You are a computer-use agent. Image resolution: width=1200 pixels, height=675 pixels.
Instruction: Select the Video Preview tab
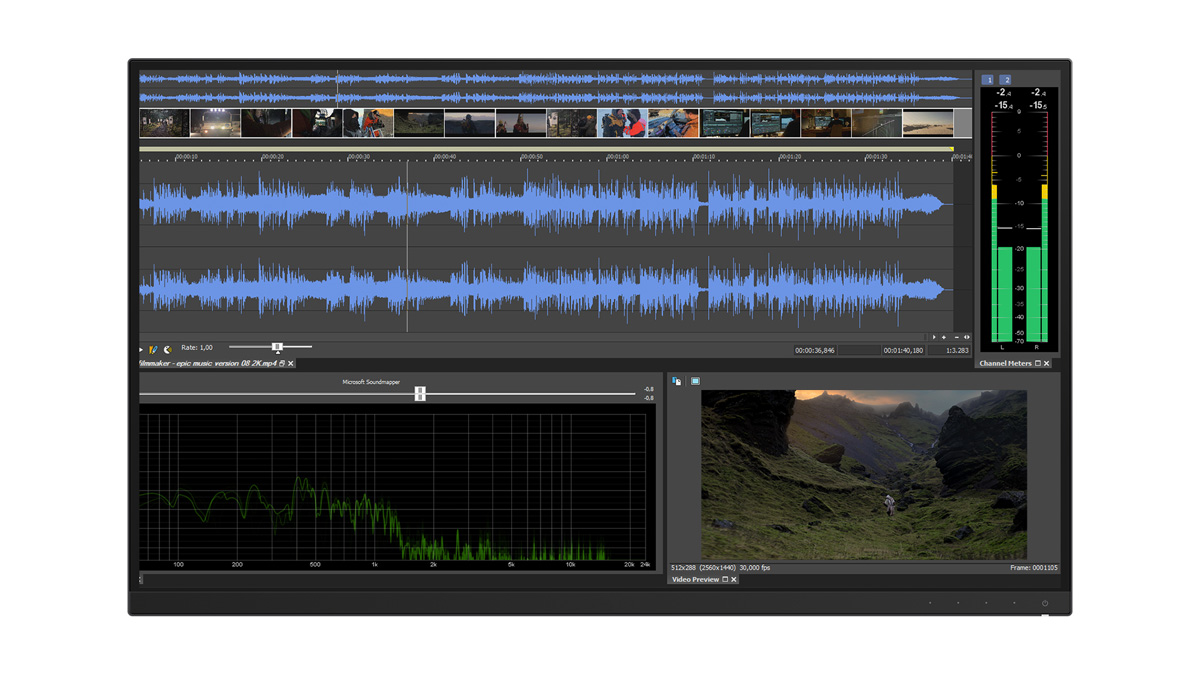(x=695, y=580)
